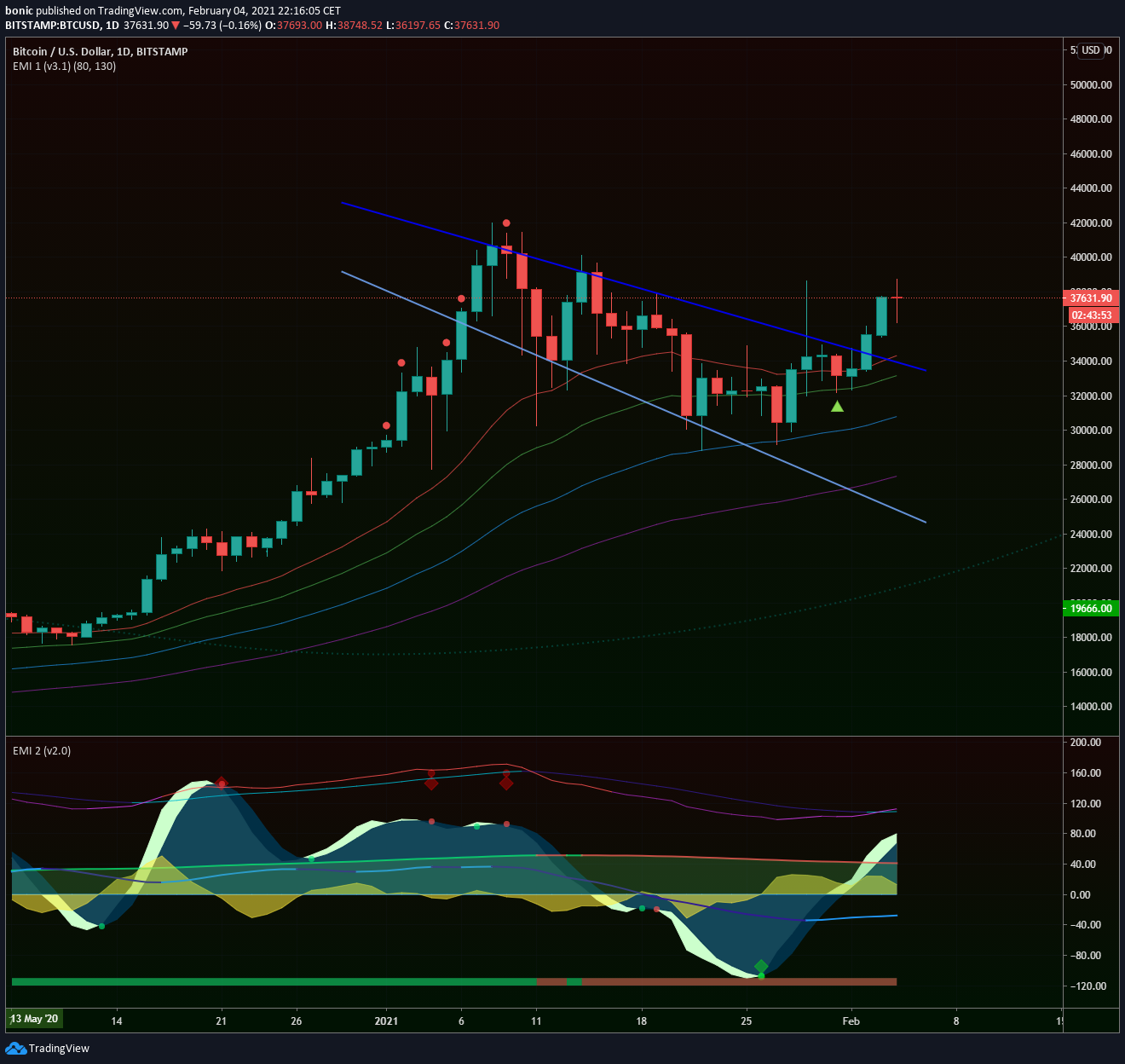This screenshot has height=1064, width=1125.
Task: Select the EMI 2 (v2.0) indicator label
Action: click(42, 750)
